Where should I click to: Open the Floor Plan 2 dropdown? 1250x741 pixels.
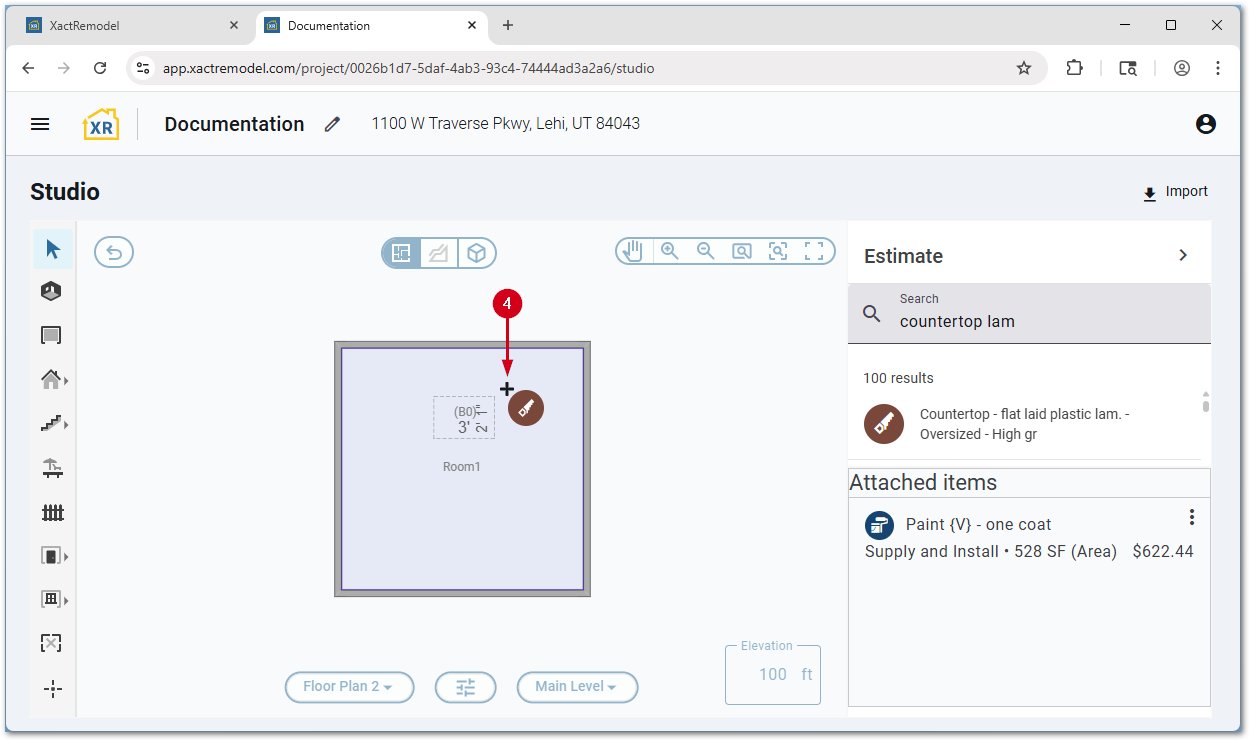(349, 687)
